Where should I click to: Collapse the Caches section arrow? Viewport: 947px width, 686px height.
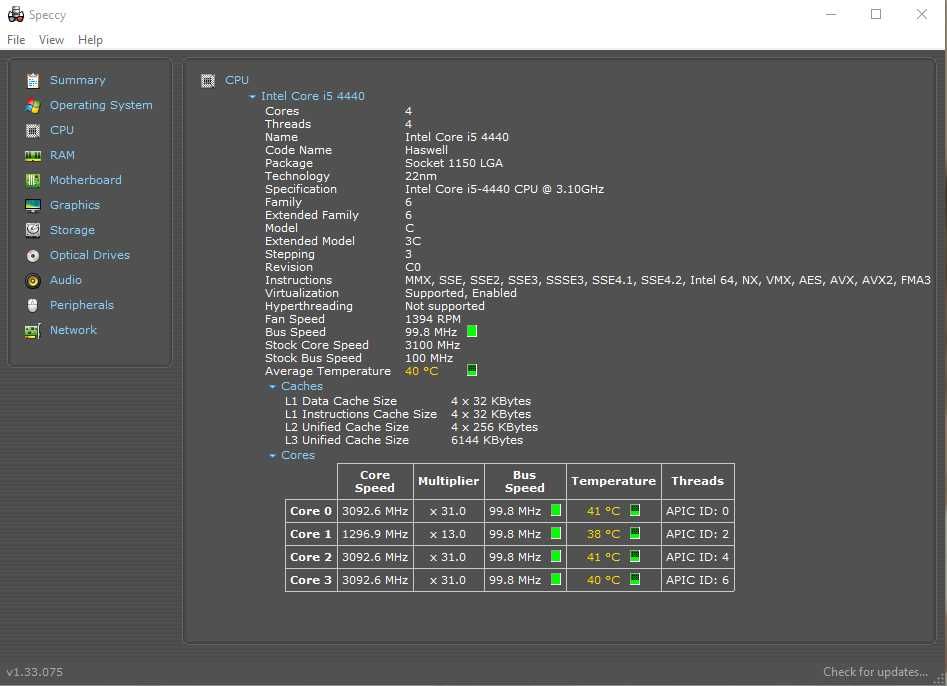272,386
